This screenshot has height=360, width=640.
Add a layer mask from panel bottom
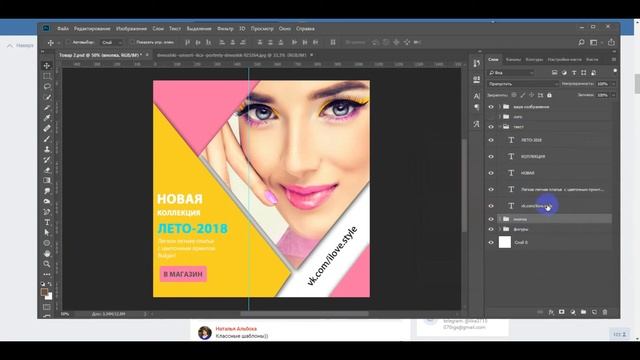562,312
